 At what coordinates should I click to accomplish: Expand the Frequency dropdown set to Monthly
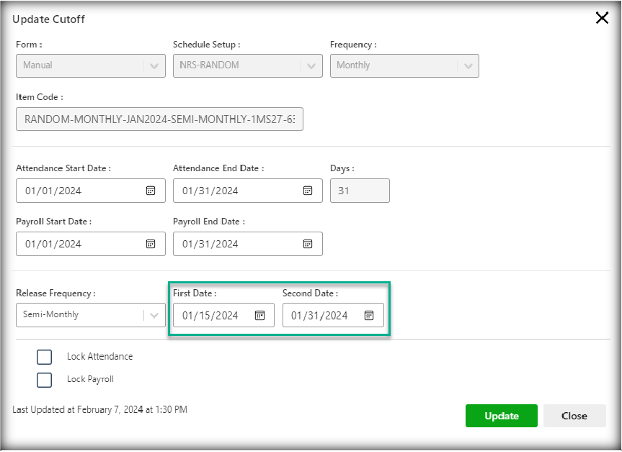[467, 66]
